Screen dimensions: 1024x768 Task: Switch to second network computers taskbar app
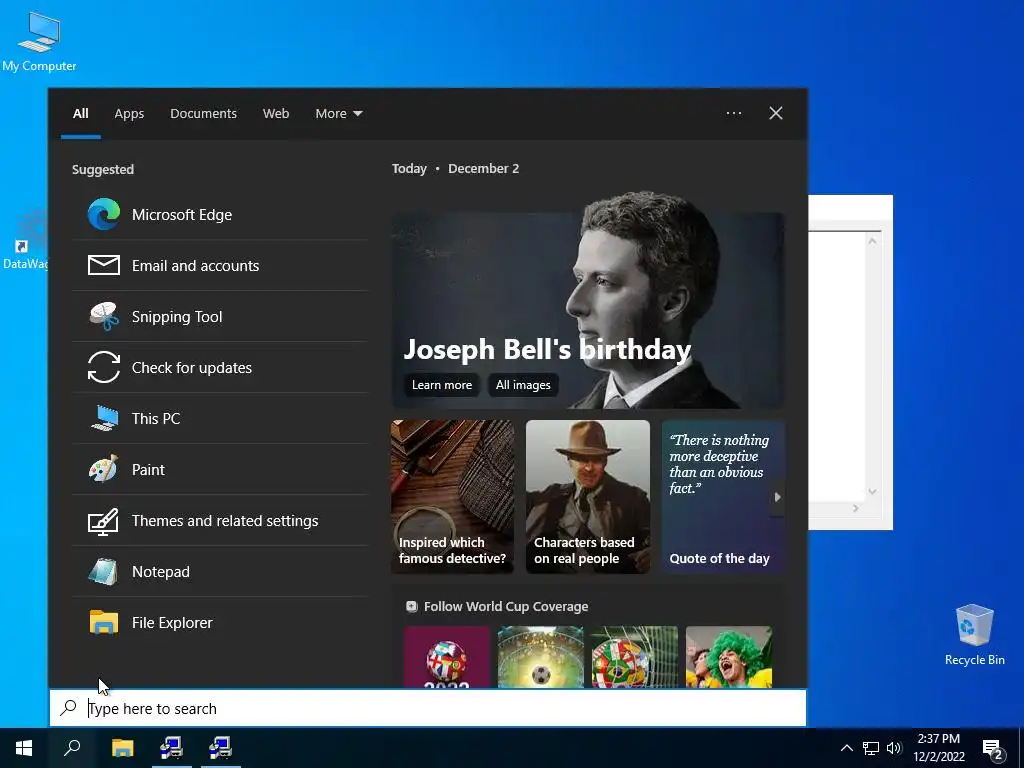221,748
